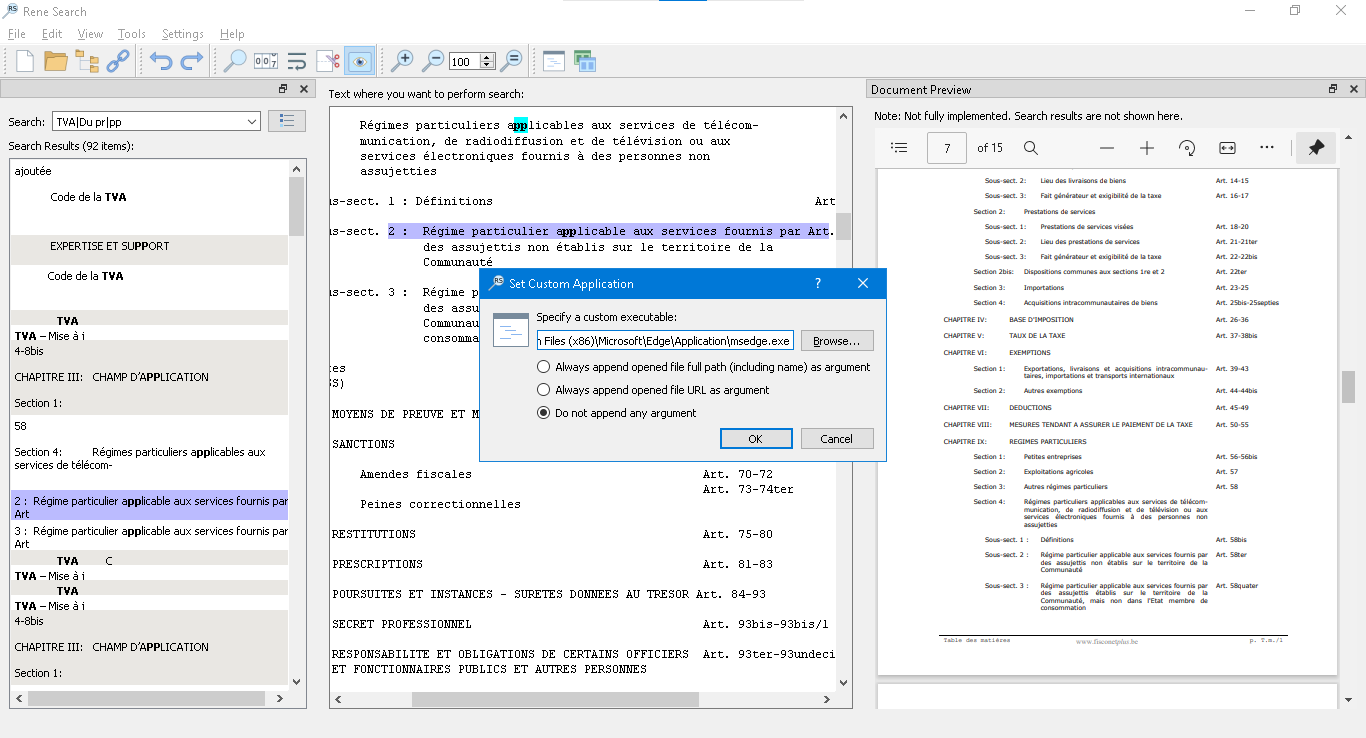Click the Browse... button

pos(837,341)
